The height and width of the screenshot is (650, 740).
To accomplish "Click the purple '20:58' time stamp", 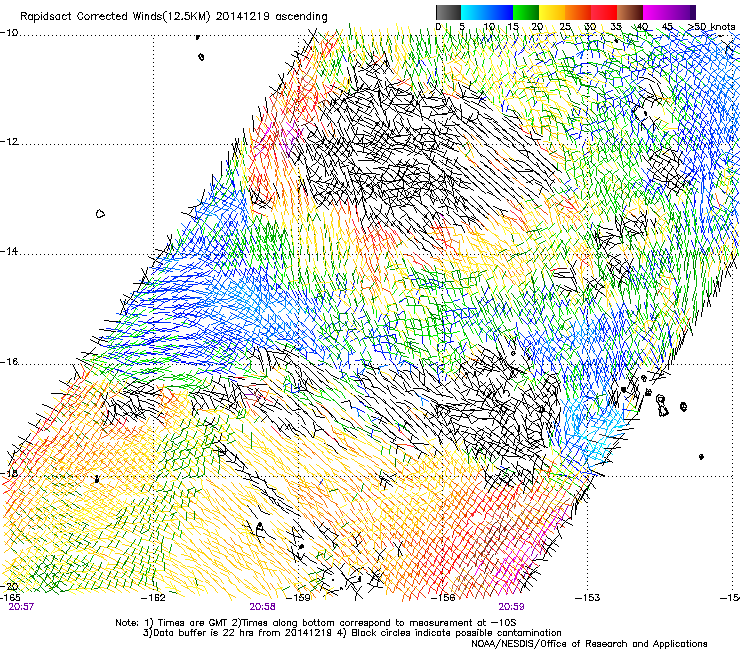I will point(262,607).
